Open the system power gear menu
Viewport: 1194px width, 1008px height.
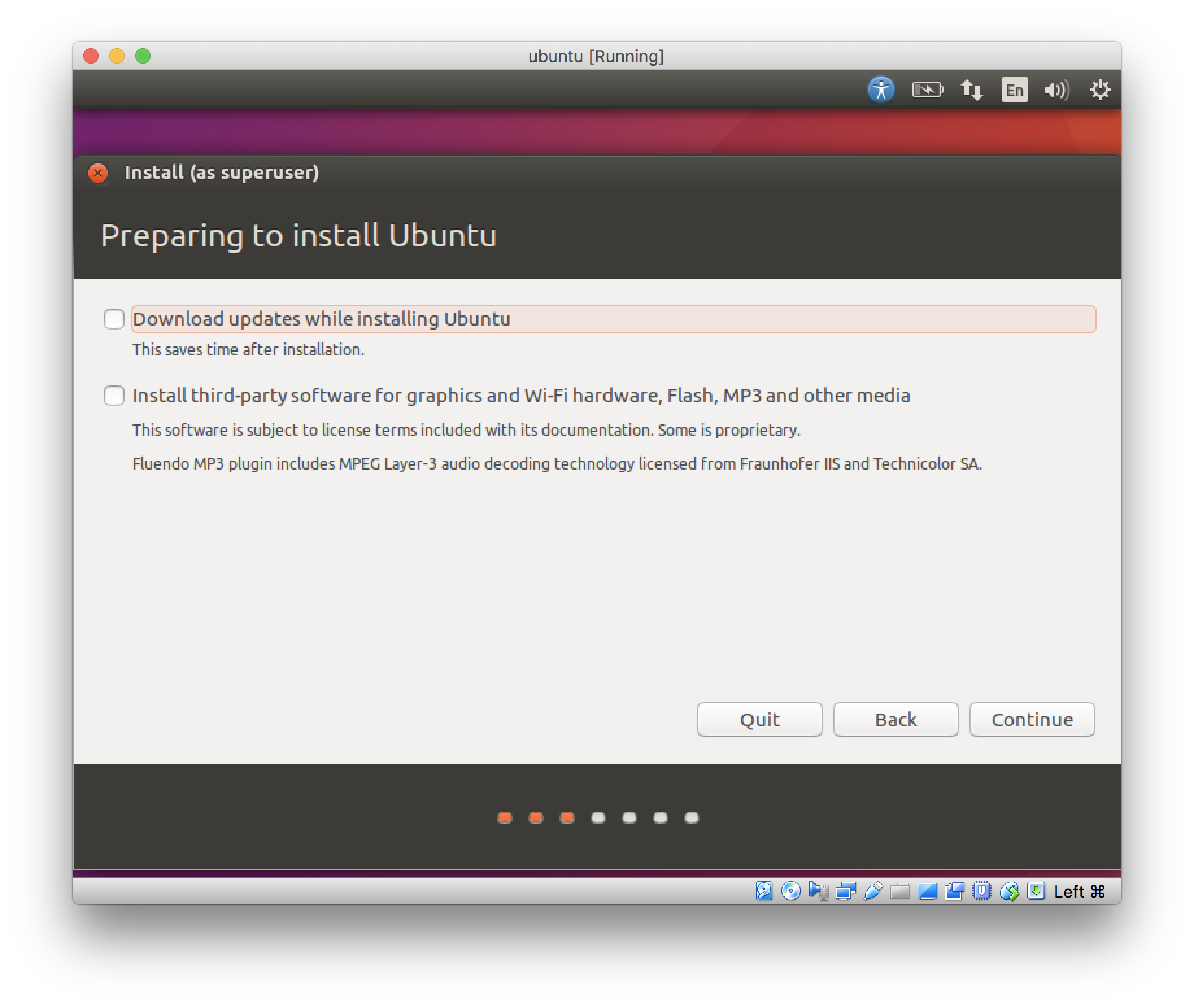(x=1100, y=90)
